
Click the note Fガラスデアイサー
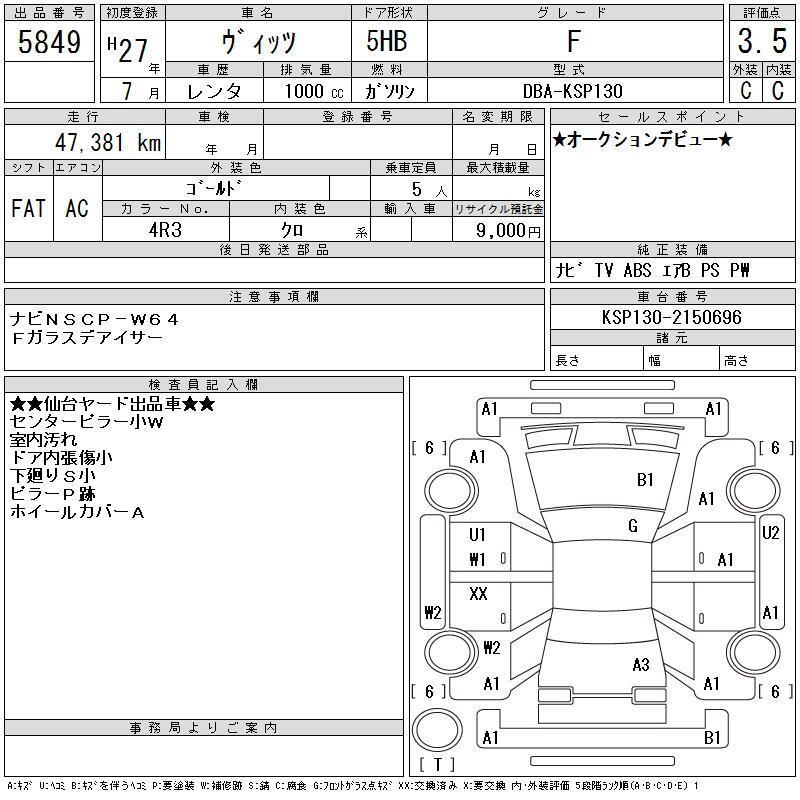pyautogui.click(x=87, y=337)
